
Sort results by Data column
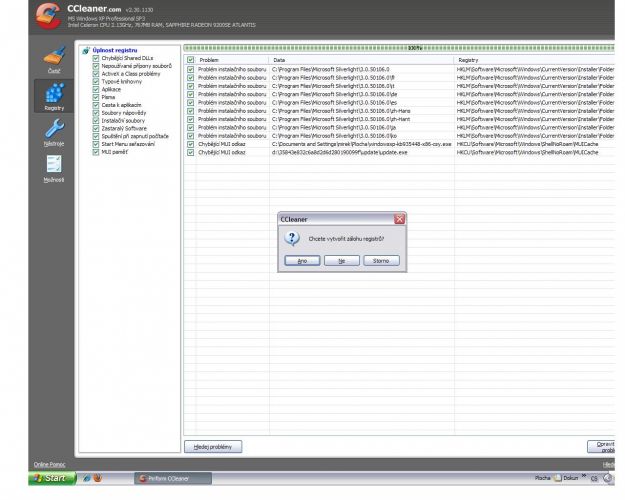362,60
